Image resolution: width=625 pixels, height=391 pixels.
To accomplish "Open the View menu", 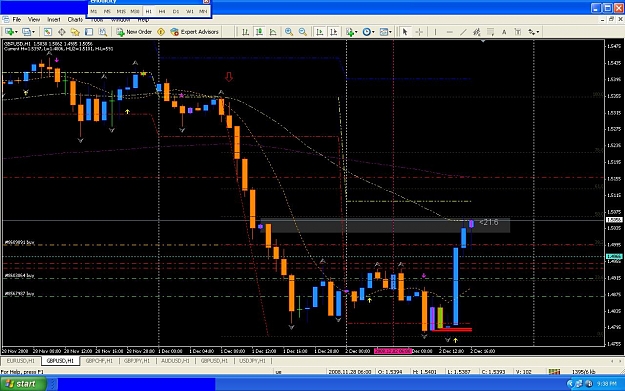I will tap(34, 20).
